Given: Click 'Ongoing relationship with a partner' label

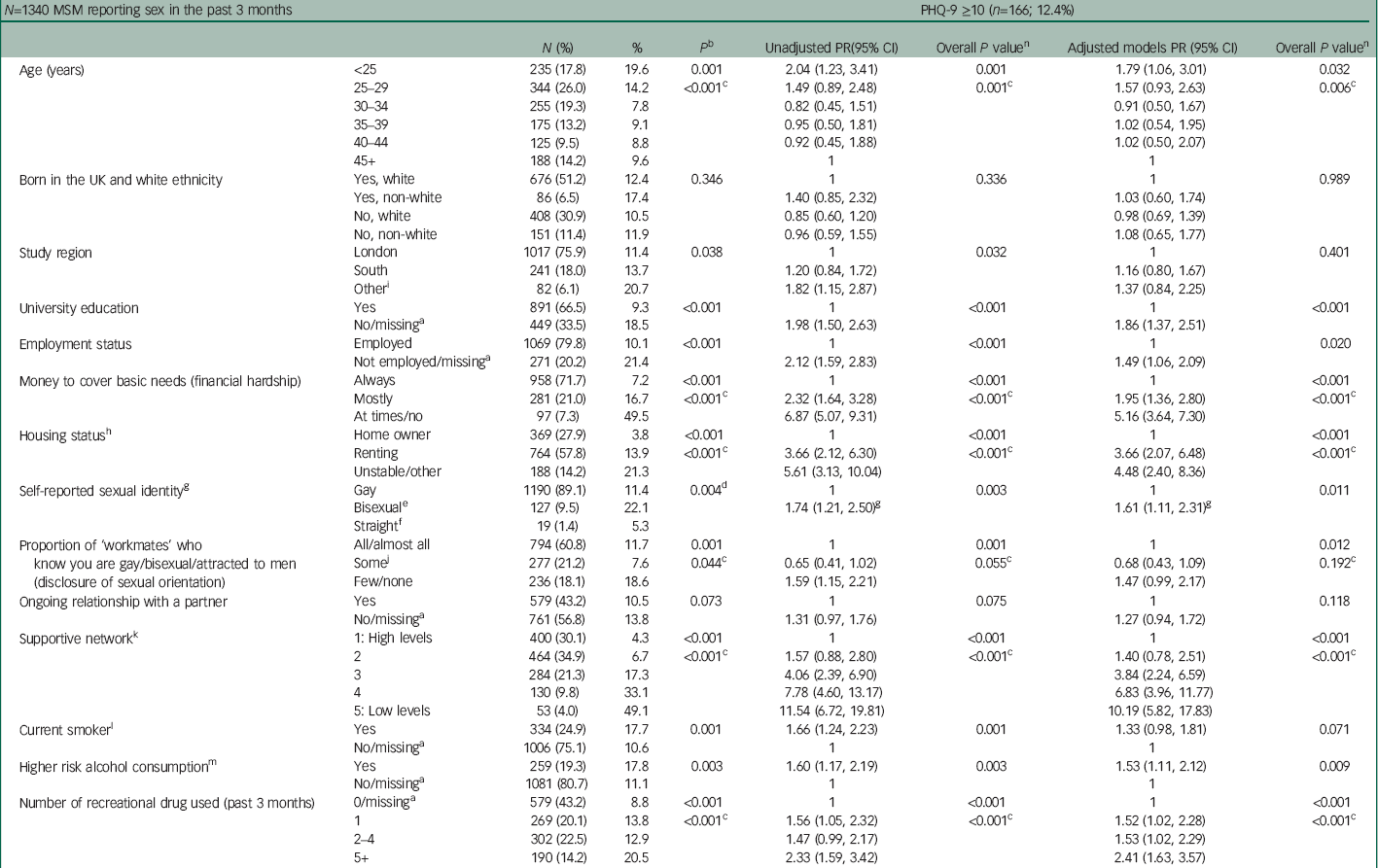Looking at the screenshot, I should (122, 601).
